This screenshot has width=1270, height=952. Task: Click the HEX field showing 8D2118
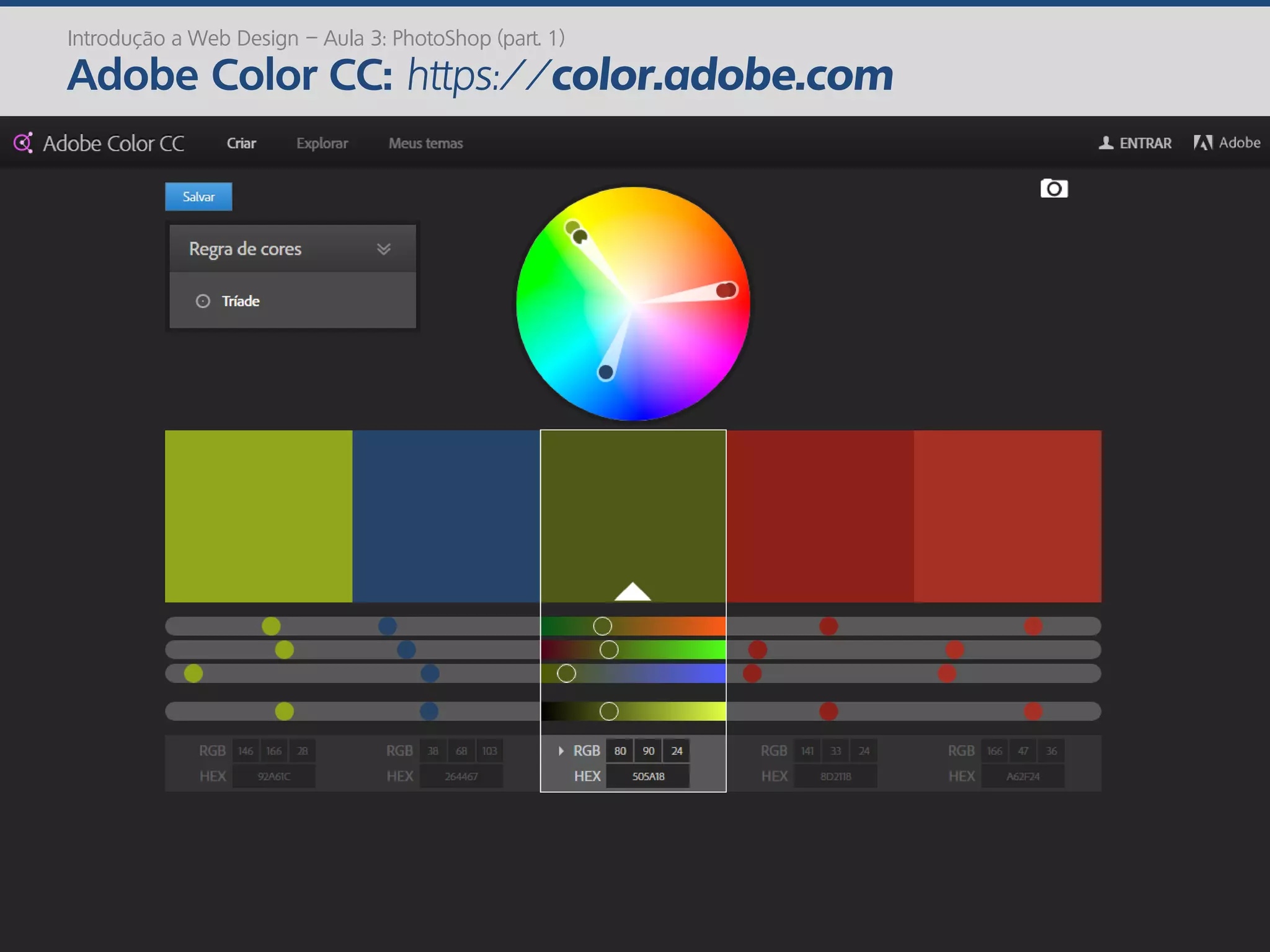pyautogui.click(x=835, y=776)
